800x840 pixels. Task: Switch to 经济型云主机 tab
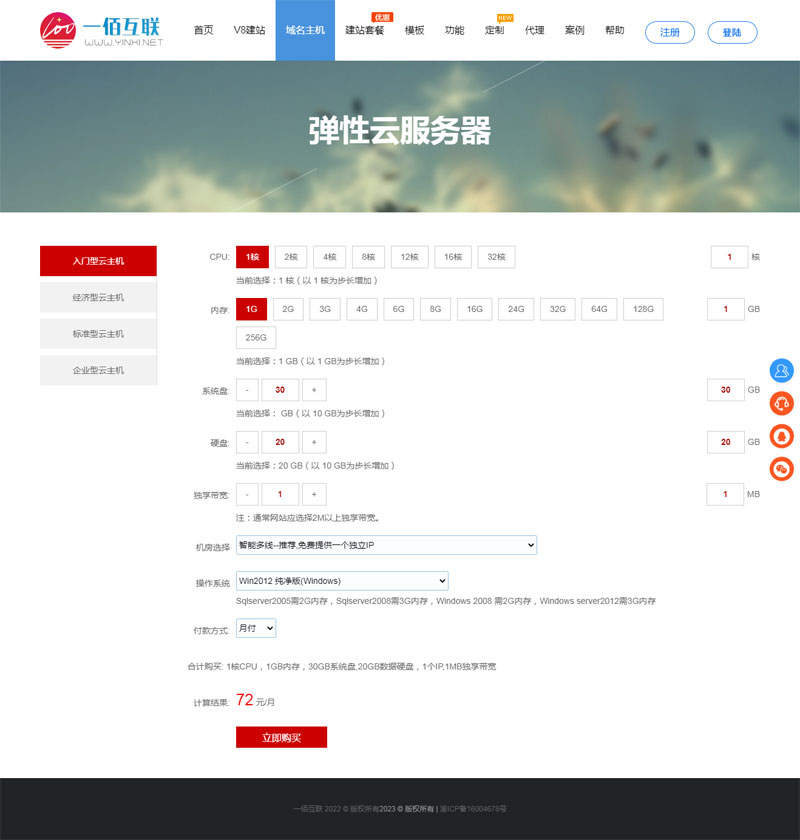(x=98, y=296)
